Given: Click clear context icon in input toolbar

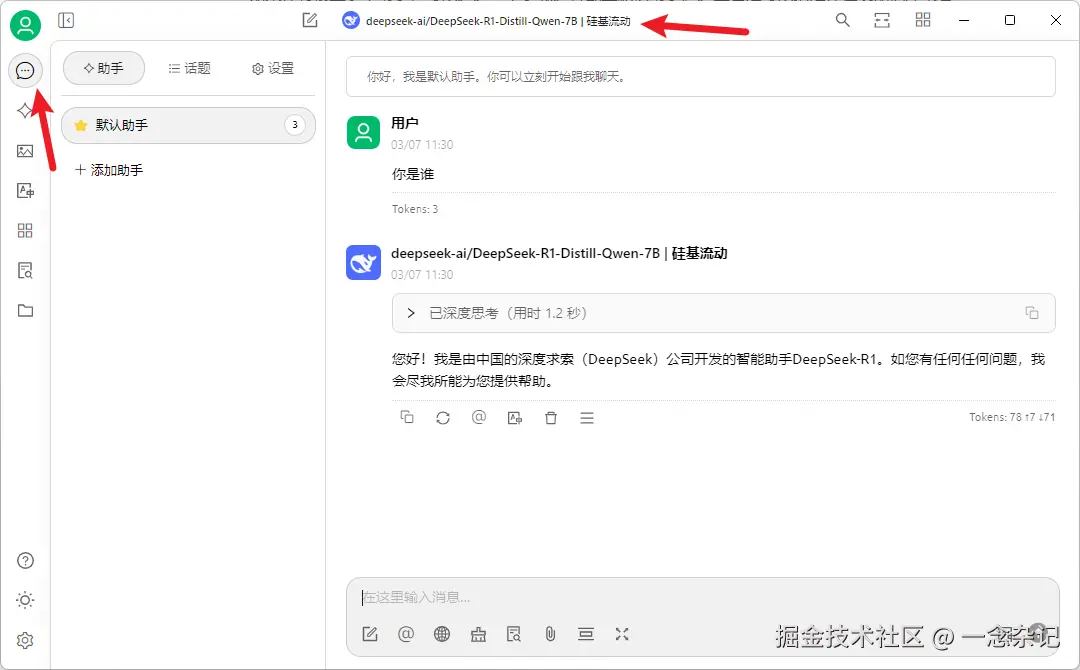Looking at the screenshot, I should pos(586,634).
